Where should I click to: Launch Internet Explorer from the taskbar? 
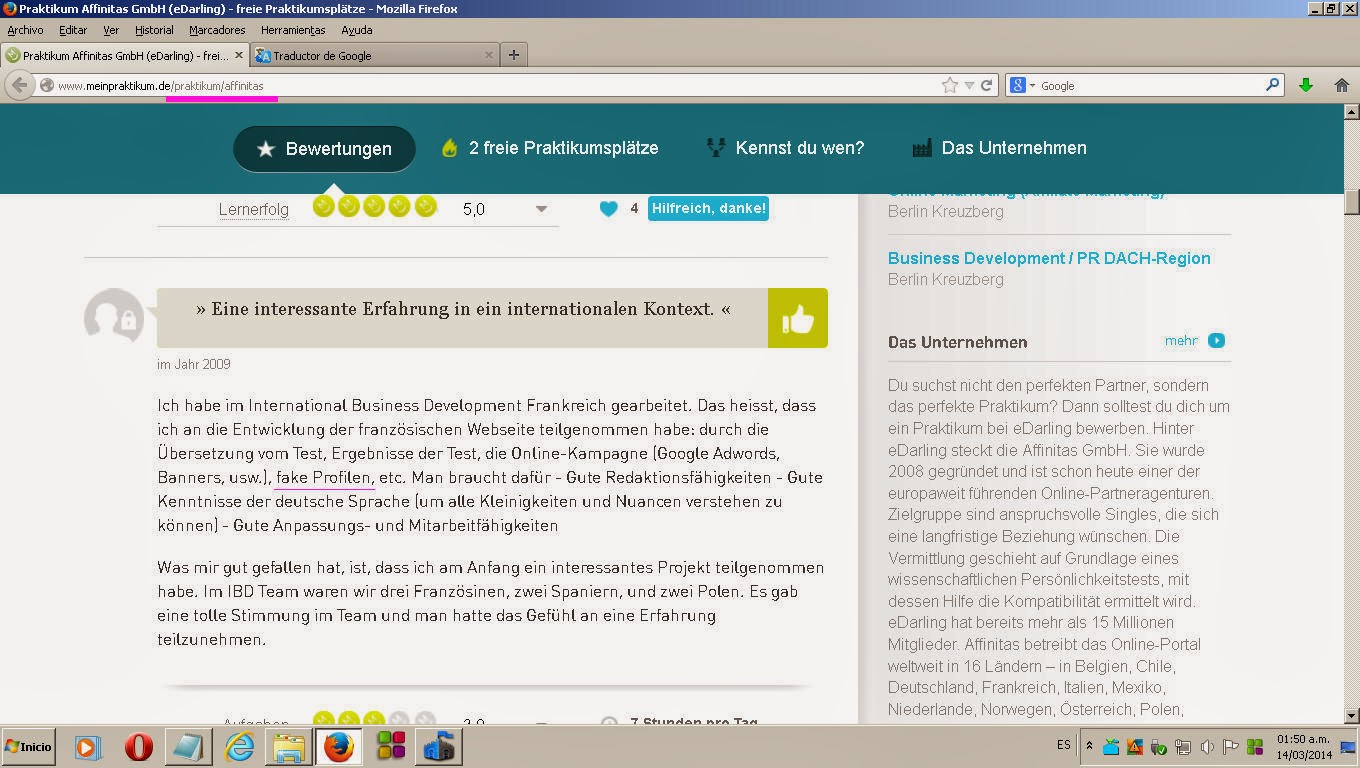239,747
